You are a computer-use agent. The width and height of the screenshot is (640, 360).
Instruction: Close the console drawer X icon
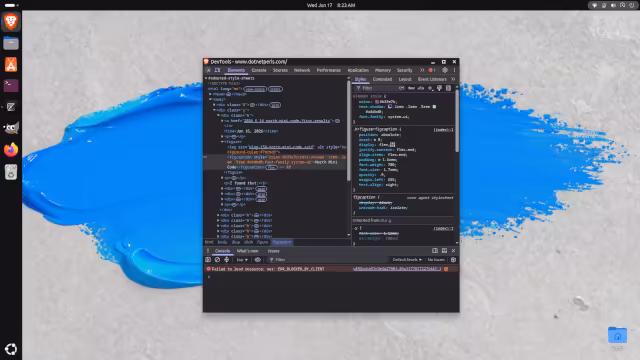click(453, 251)
